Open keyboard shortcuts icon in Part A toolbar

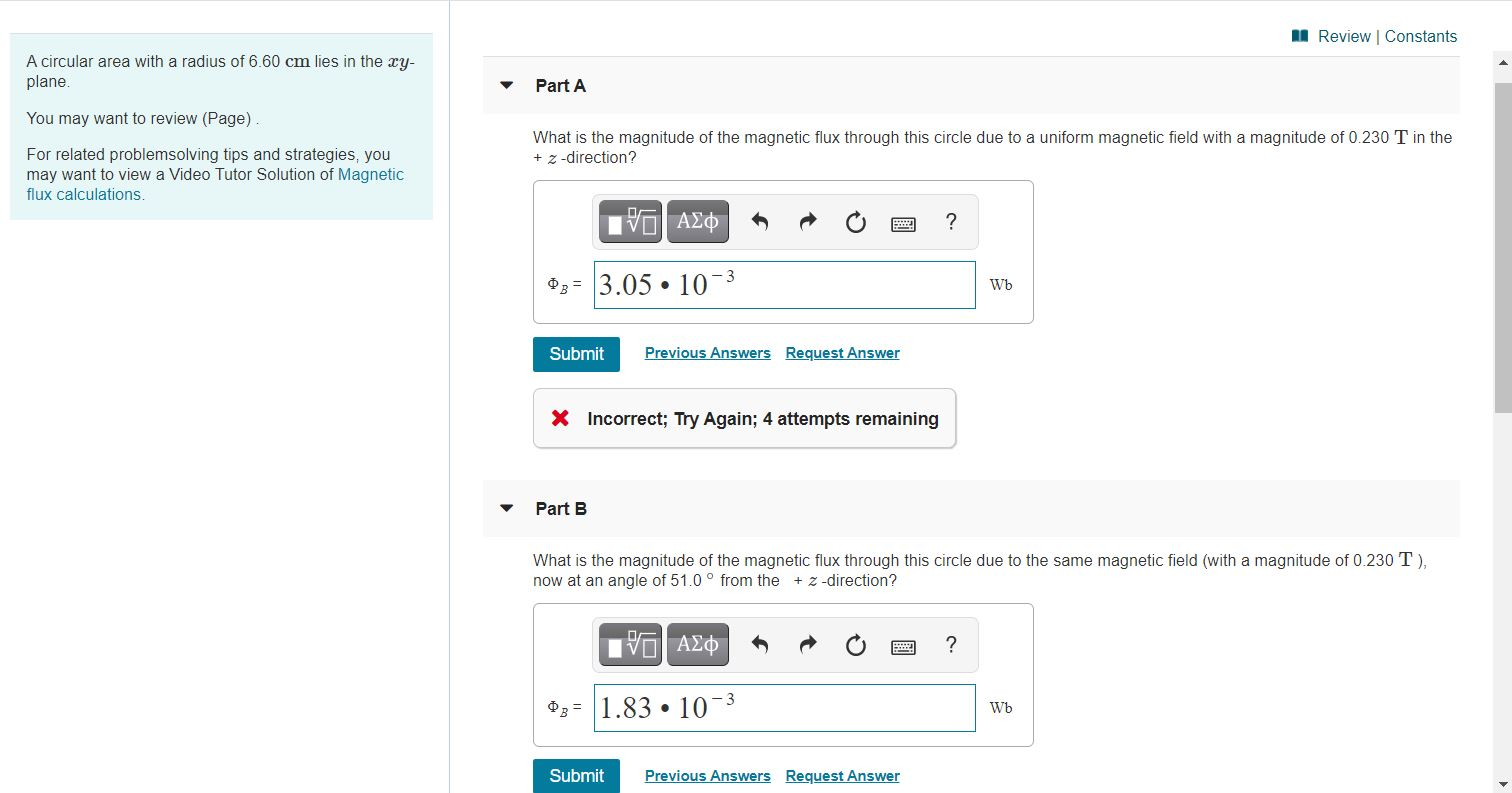coord(903,223)
